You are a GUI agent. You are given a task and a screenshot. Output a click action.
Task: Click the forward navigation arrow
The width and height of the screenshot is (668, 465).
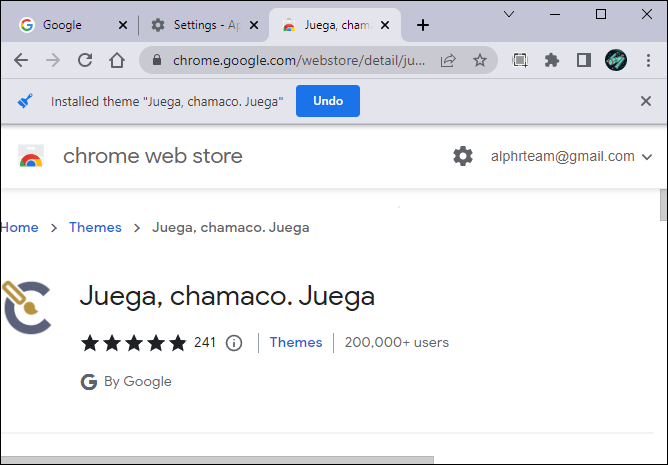tap(53, 60)
